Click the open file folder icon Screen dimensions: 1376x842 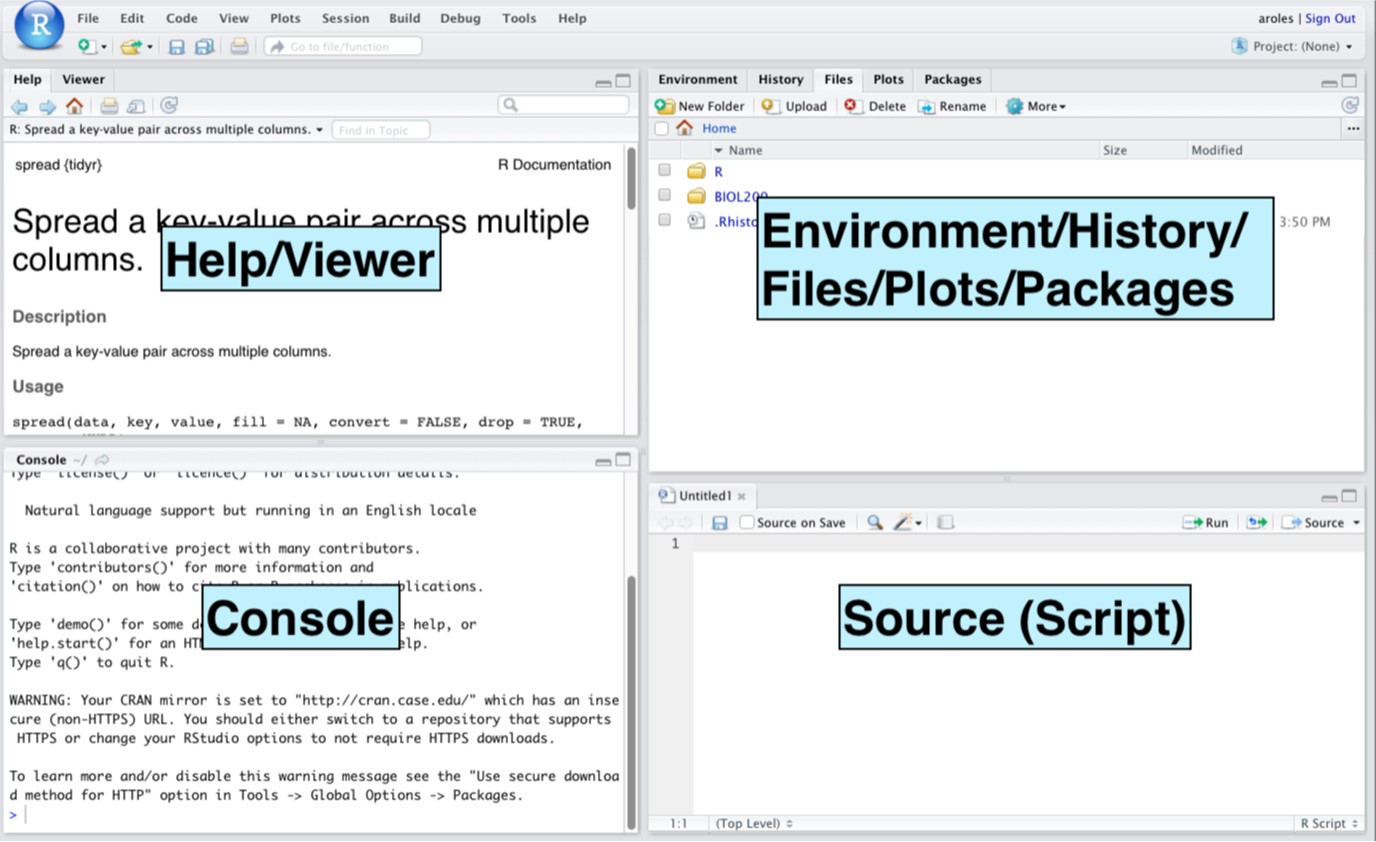pyautogui.click(x=131, y=46)
